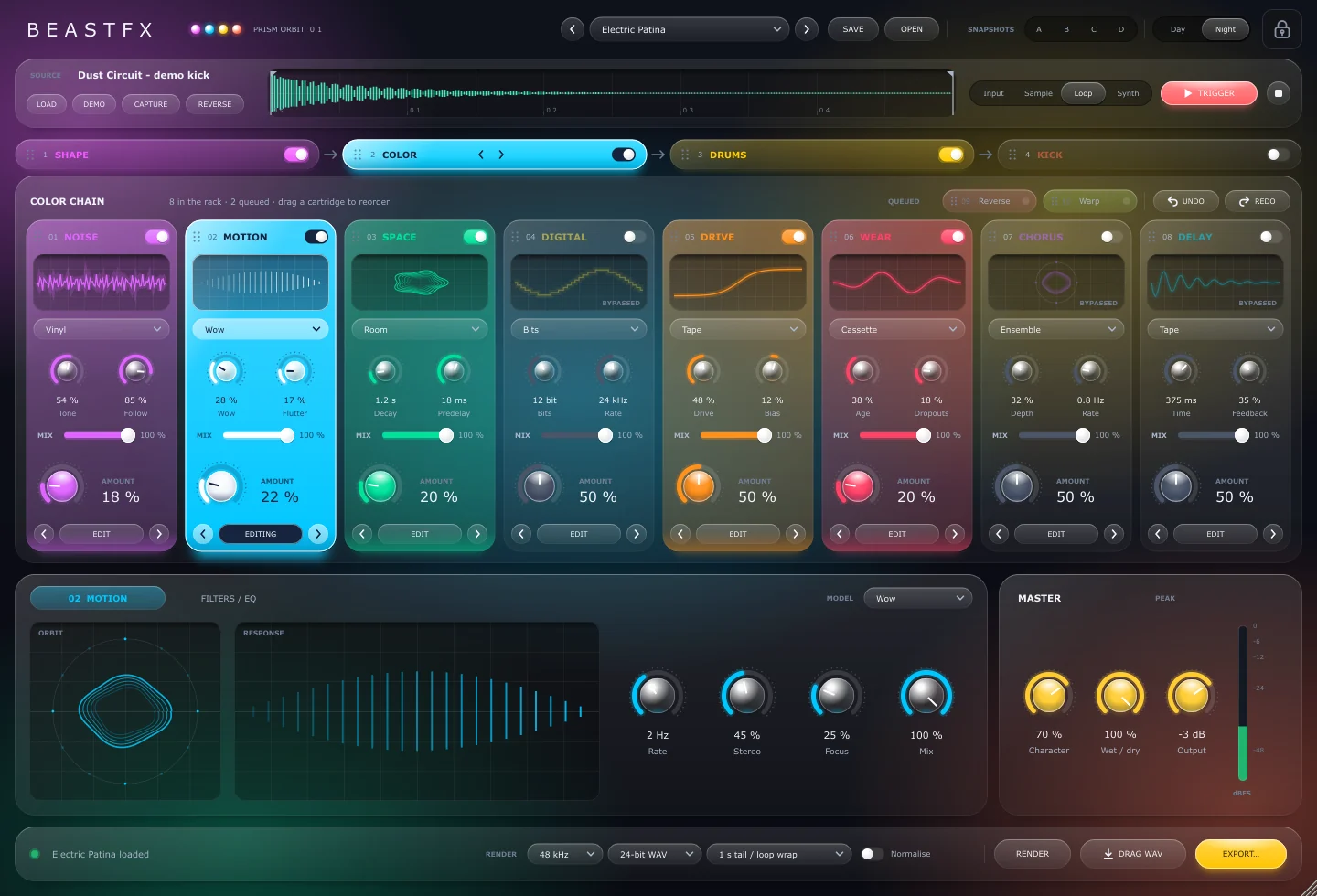1317x896 pixels.
Task: Click the master Output knob
Action: pyautogui.click(x=1191, y=696)
